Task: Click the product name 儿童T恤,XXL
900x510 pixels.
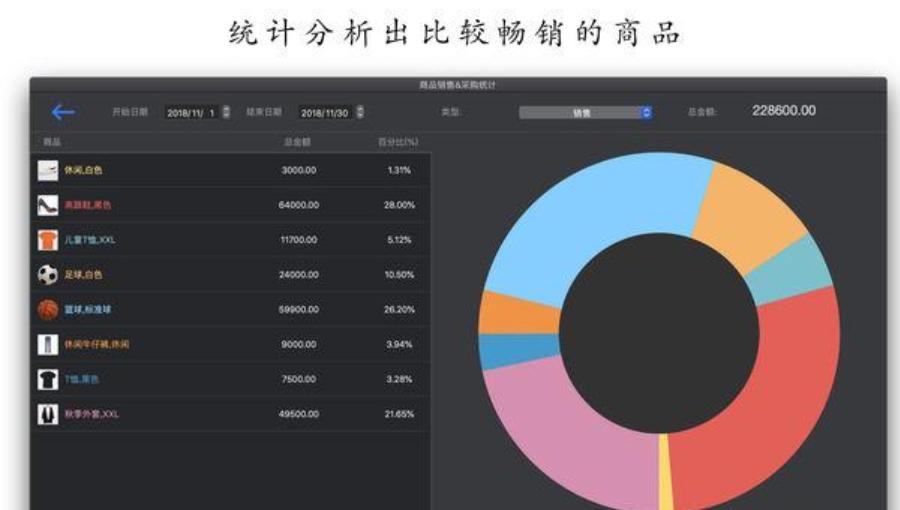Action: tap(90, 240)
